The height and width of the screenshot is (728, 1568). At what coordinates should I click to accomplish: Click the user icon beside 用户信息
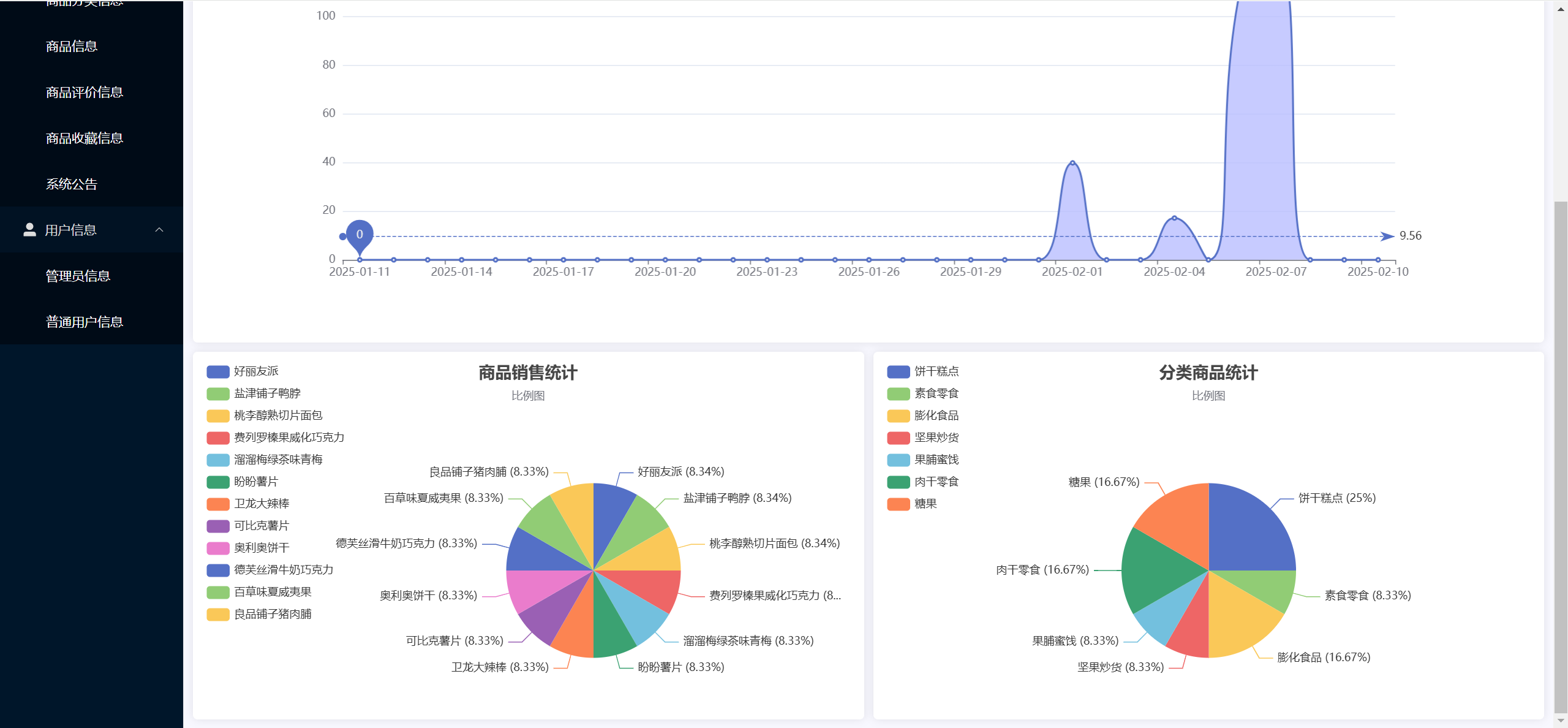[29, 230]
